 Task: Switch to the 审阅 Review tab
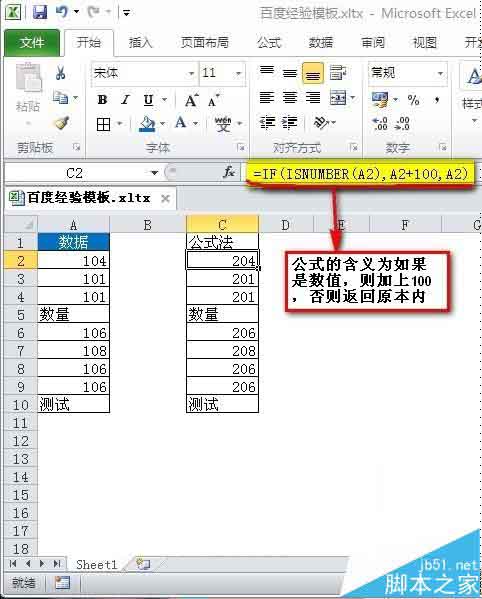[x=373, y=42]
